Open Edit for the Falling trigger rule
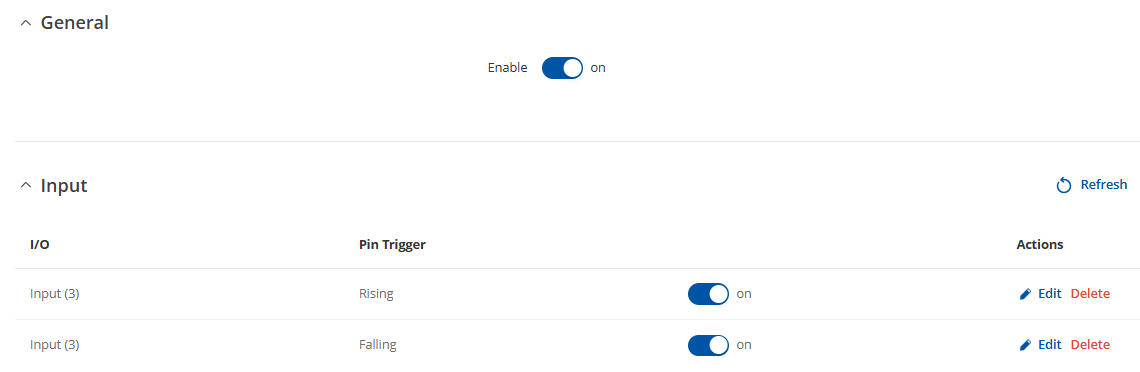Screen dimensions: 1140x372 pos(1049,345)
